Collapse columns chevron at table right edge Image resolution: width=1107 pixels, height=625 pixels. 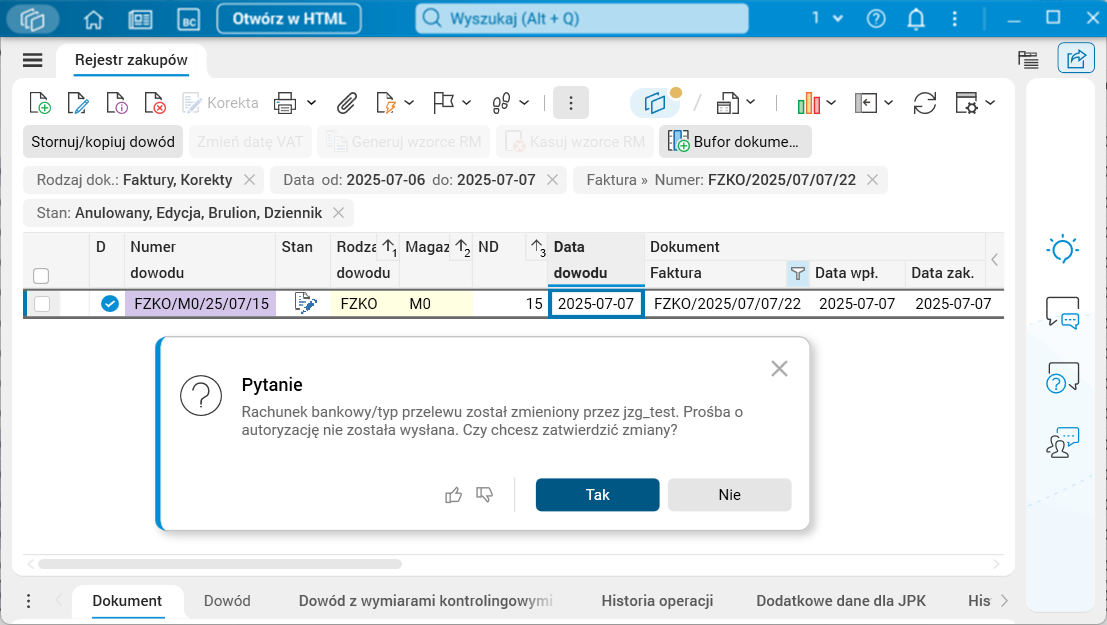[994, 260]
